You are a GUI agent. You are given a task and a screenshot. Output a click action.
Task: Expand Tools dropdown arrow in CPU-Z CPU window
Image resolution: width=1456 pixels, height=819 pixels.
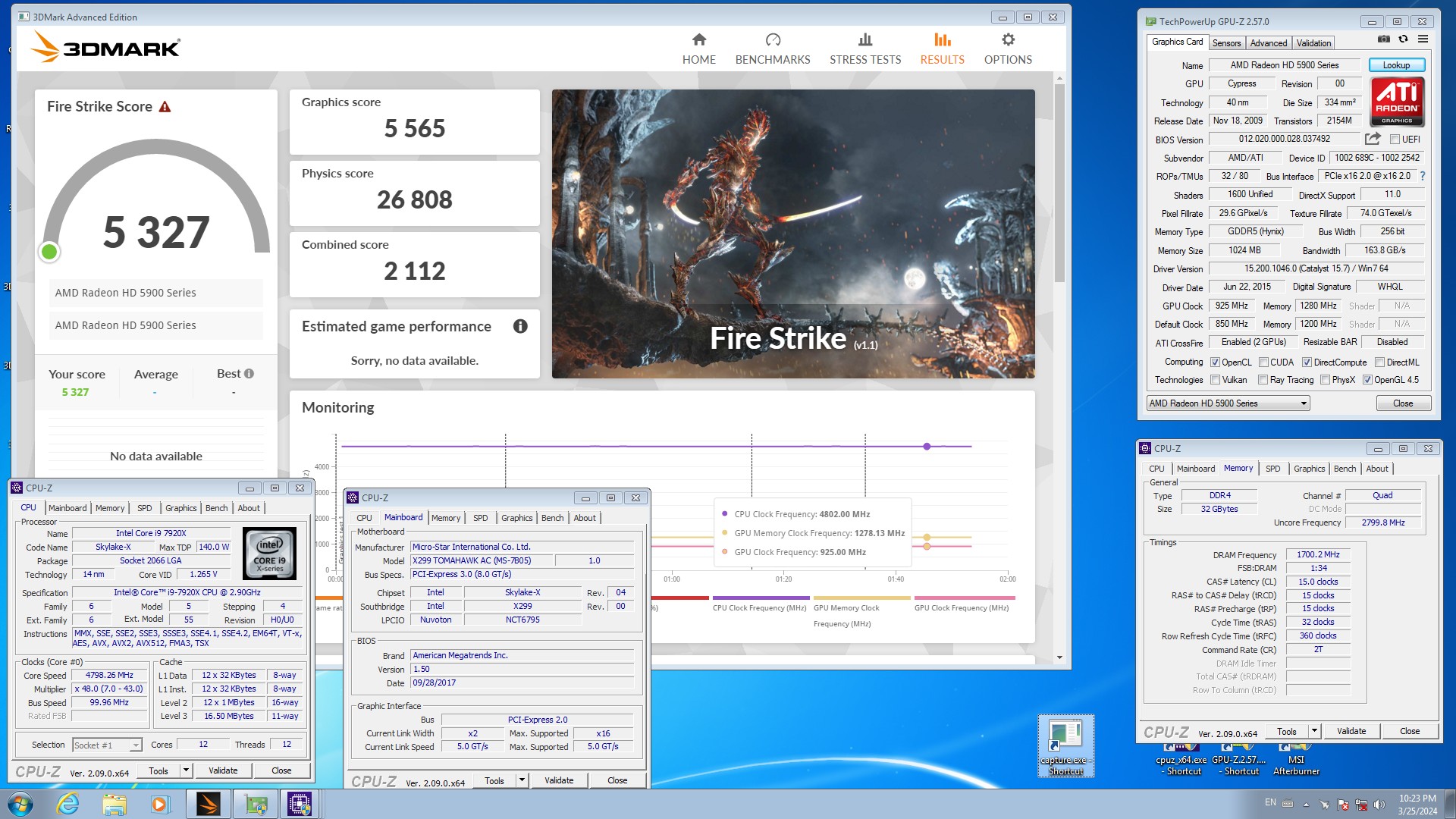[185, 770]
